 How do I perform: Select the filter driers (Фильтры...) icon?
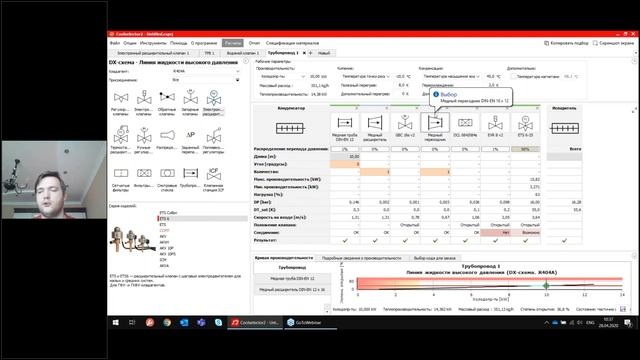[144, 173]
